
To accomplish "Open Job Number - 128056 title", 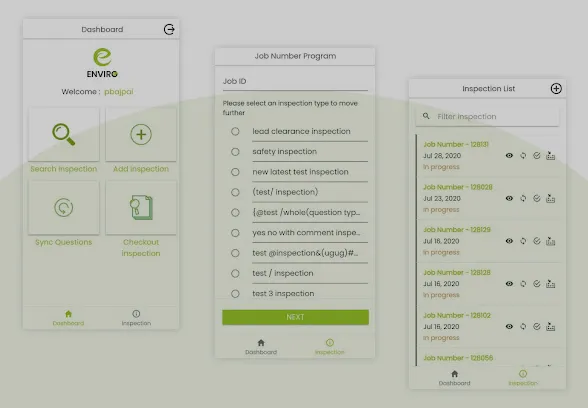I will [458, 358].
